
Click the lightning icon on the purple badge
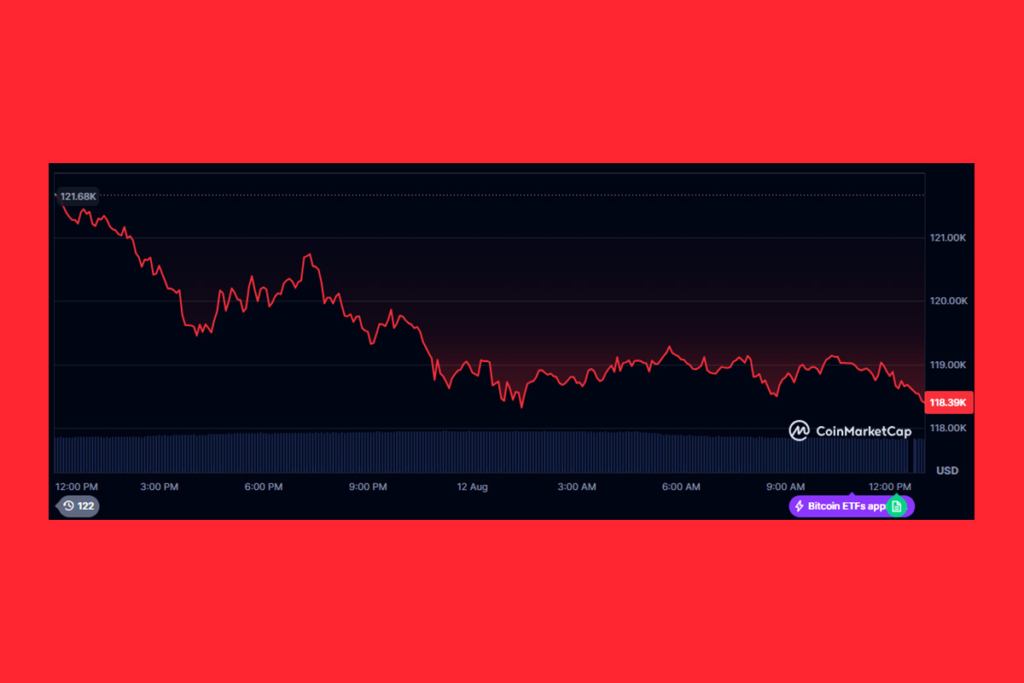click(799, 506)
